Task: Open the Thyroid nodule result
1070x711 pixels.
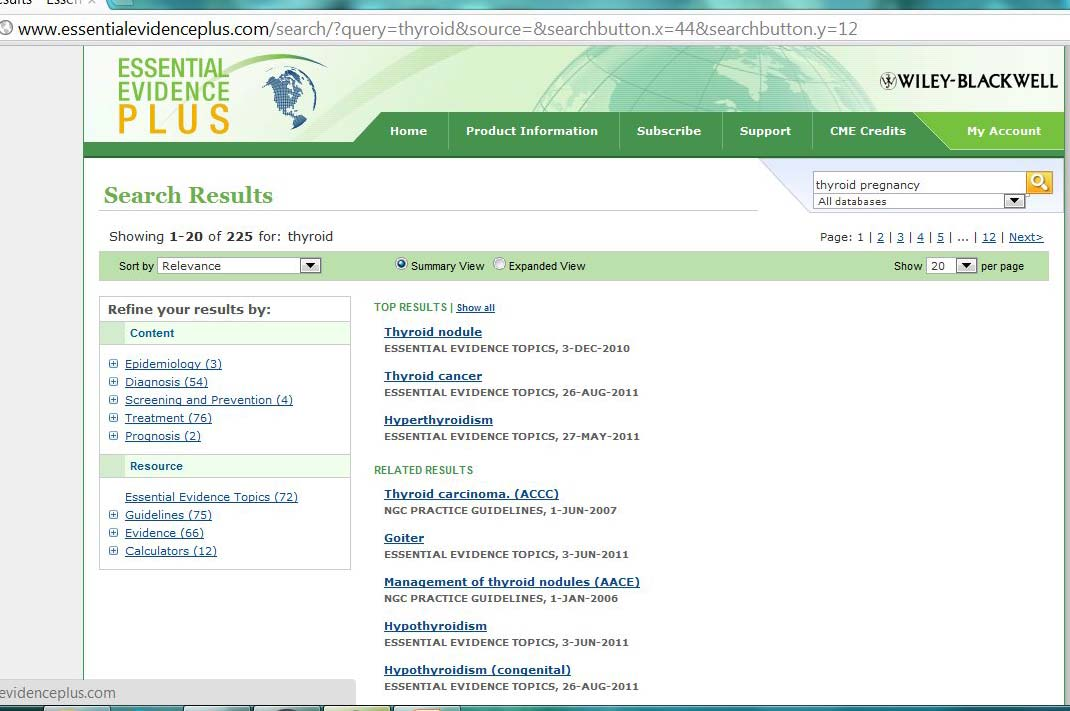Action: (433, 332)
